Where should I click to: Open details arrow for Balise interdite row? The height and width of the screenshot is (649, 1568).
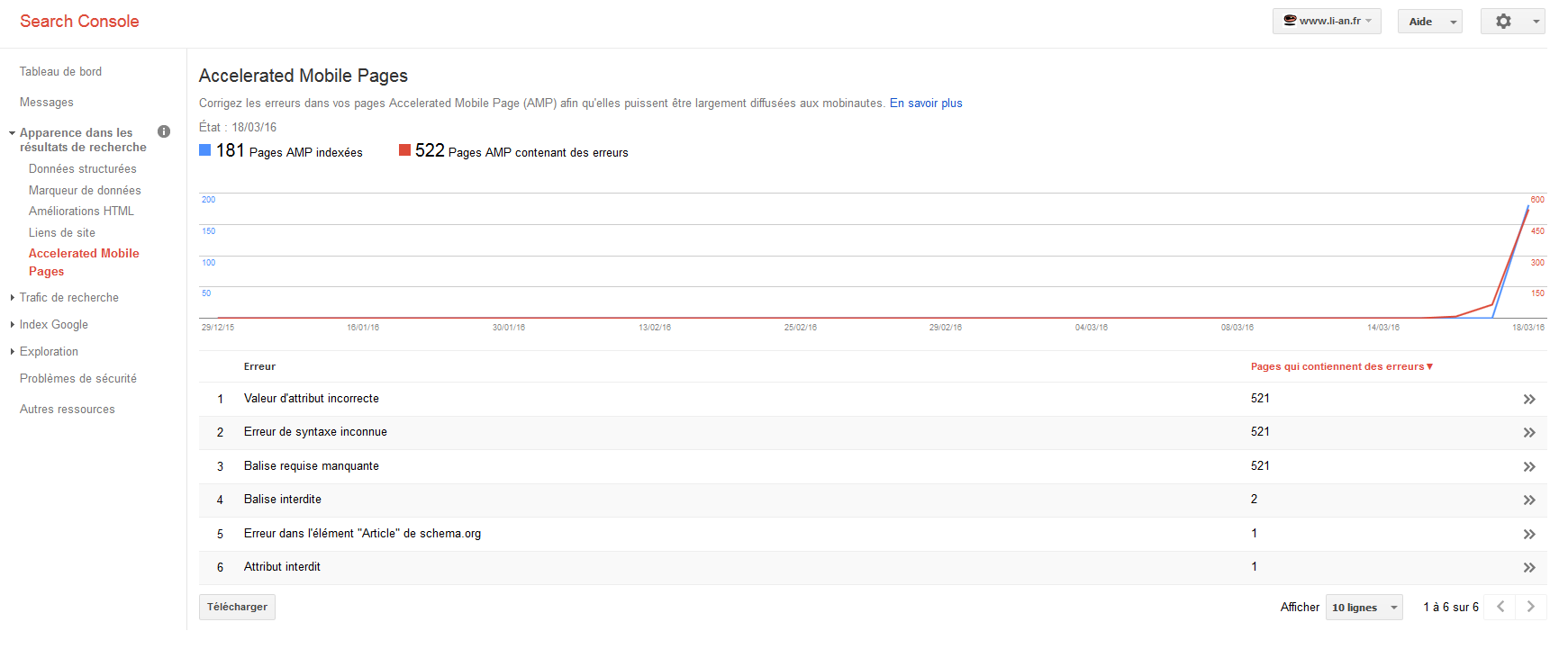[1529, 500]
